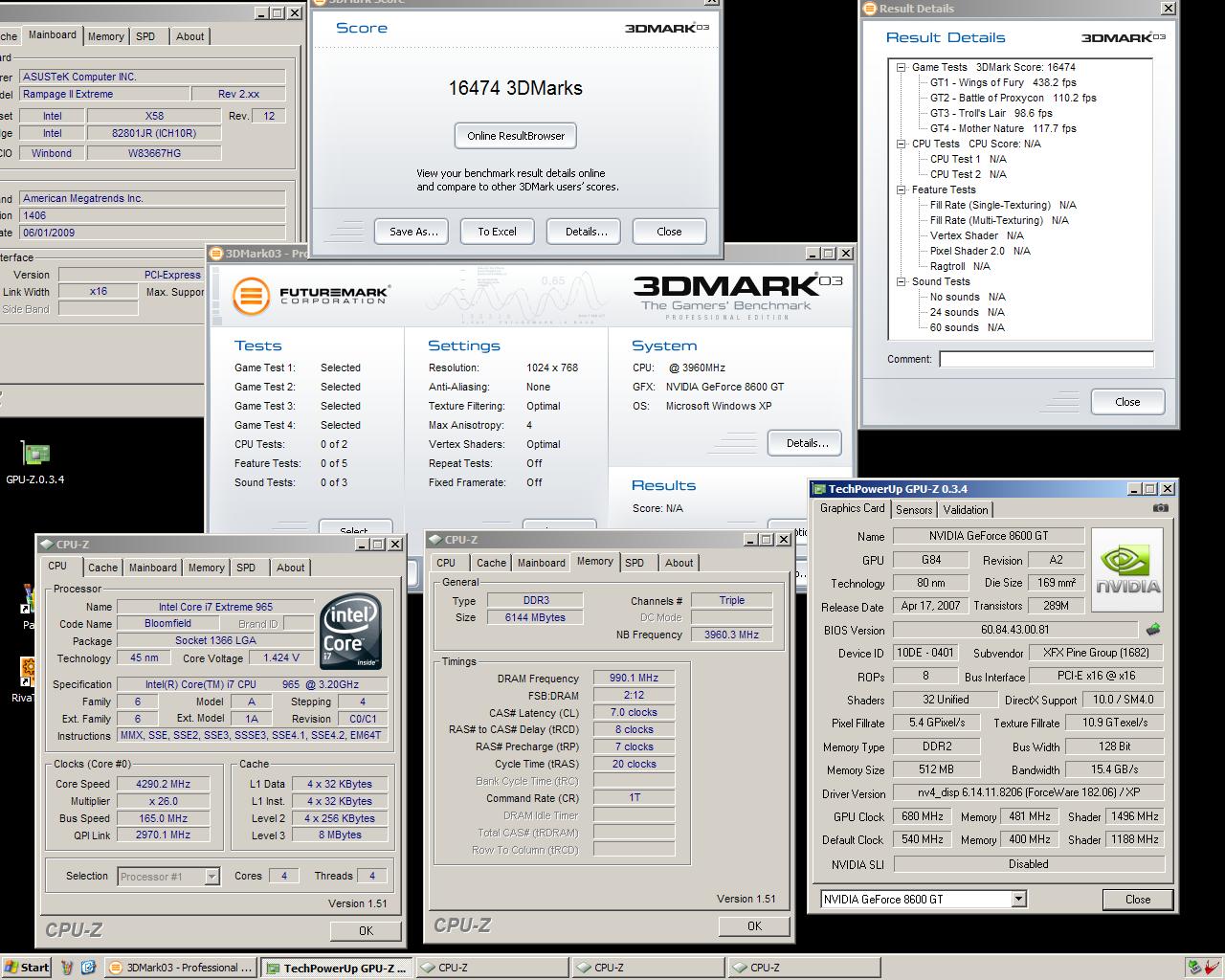Open the GPU-Z graphics card selector dropdown
Image resolution: width=1225 pixels, height=980 pixels.
pos(1018,899)
